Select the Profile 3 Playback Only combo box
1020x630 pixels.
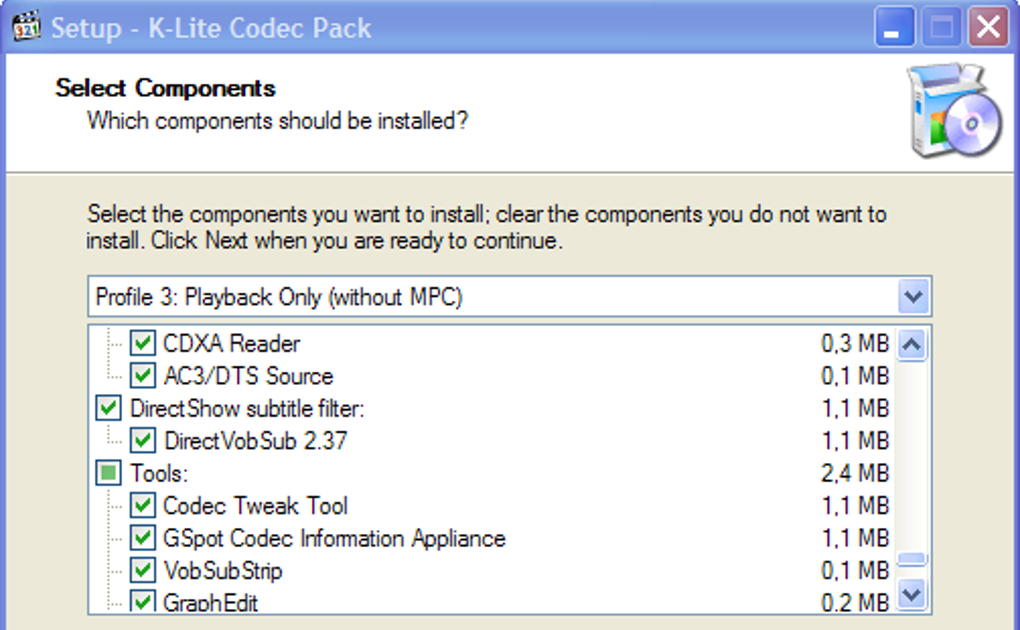click(509, 297)
